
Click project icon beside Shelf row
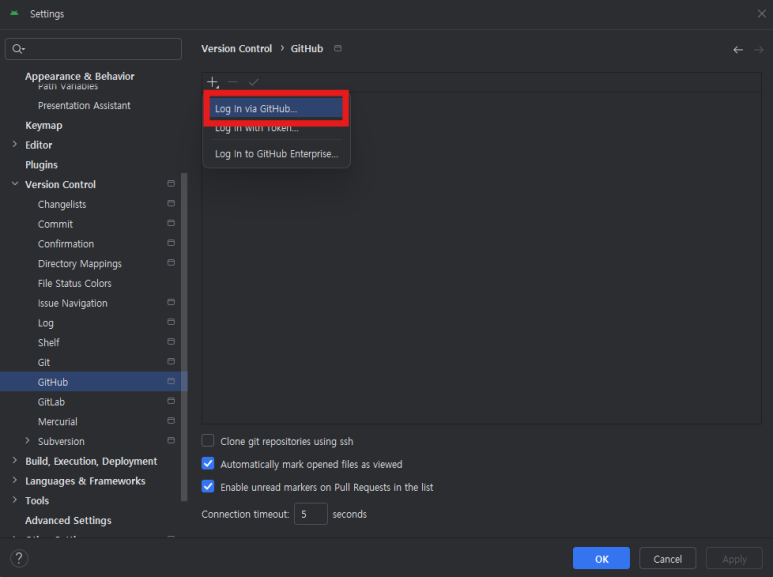pyautogui.click(x=171, y=341)
